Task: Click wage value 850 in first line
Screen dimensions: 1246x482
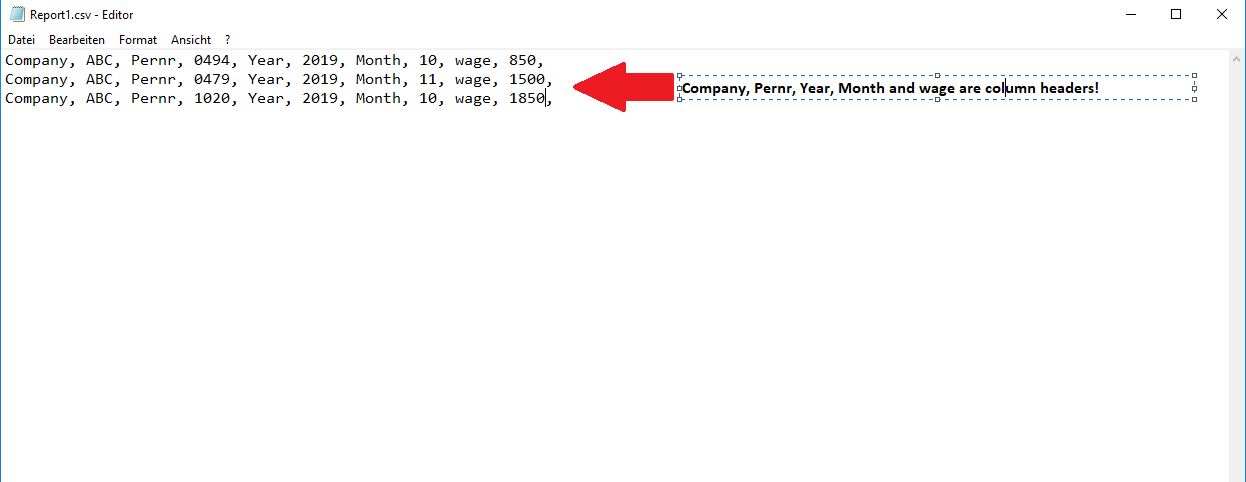Action: (x=522, y=60)
